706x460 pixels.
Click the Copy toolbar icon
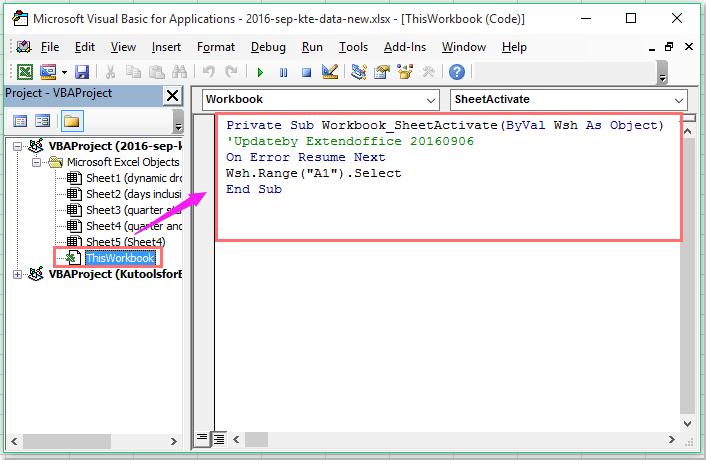click(133, 72)
